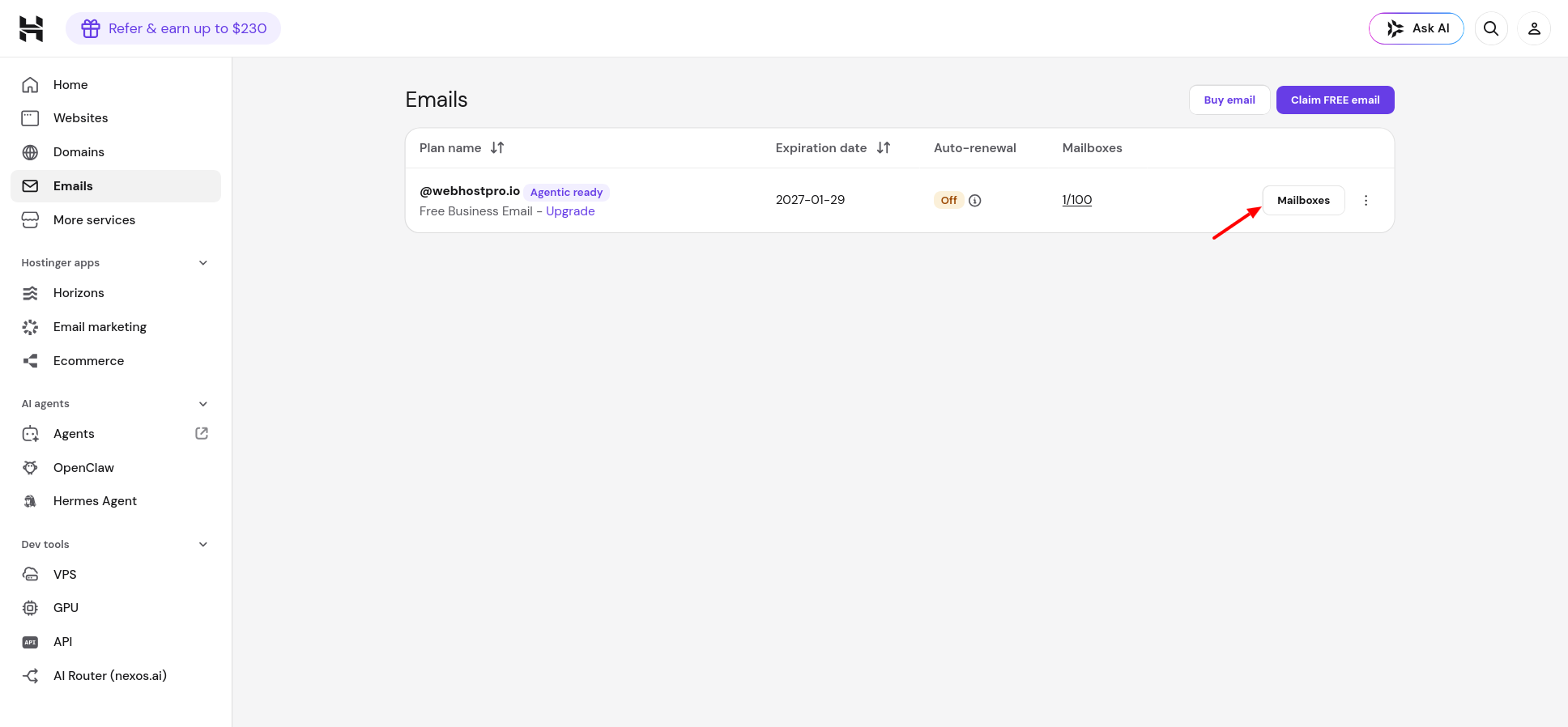
Task: Open VPS dev tool
Action: click(116, 575)
